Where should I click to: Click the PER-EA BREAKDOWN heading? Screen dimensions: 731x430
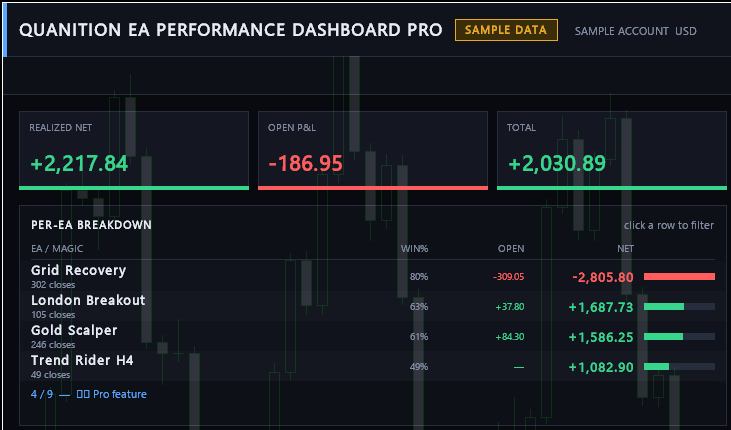pos(91,225)
